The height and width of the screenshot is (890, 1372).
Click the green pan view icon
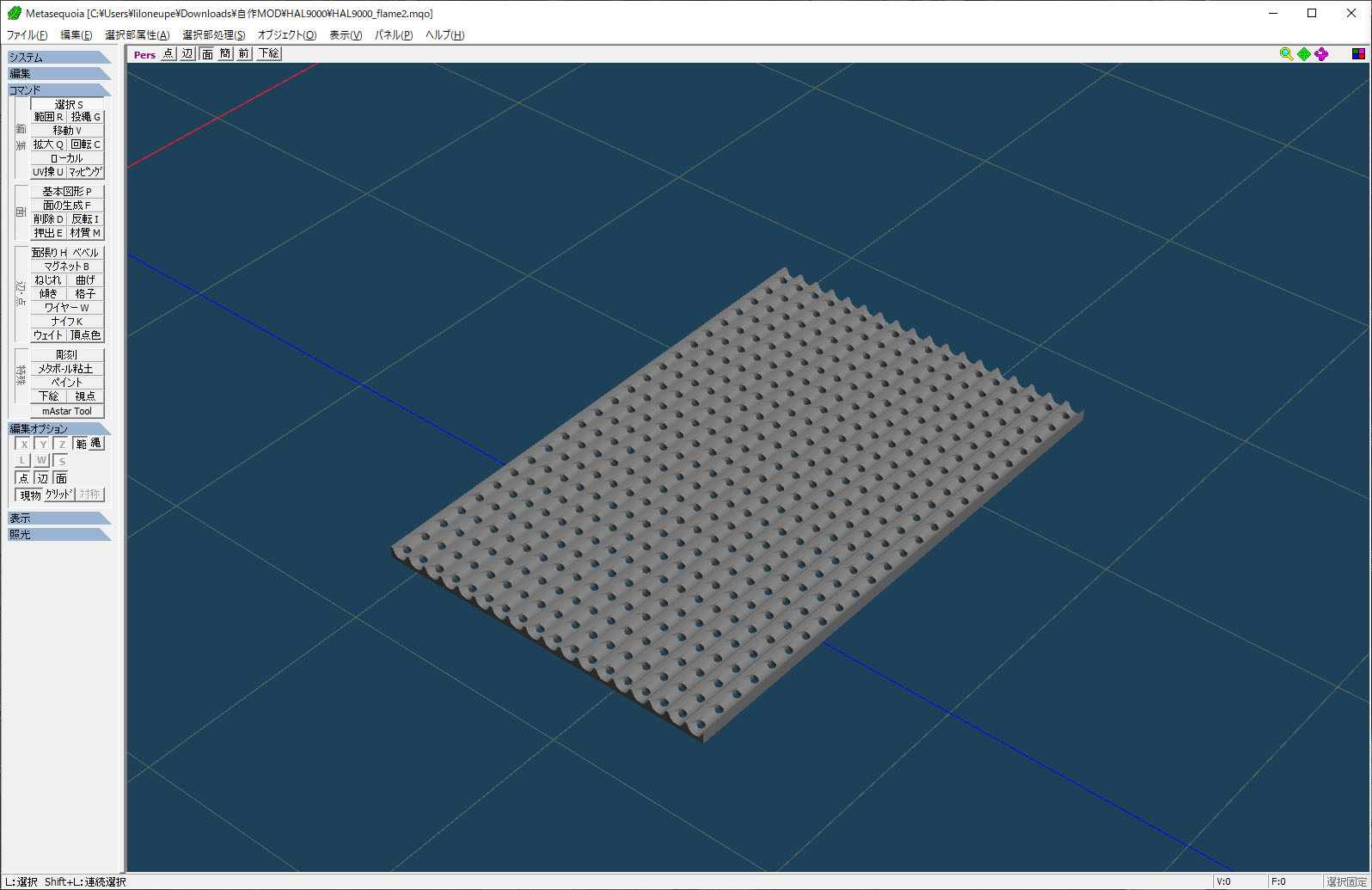(x=1304, y=54)
